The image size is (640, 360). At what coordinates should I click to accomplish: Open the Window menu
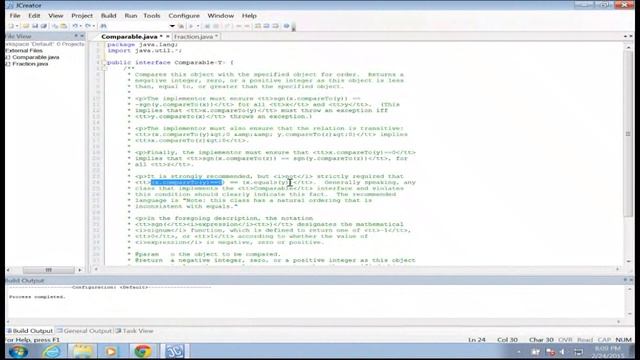[220, 16]
